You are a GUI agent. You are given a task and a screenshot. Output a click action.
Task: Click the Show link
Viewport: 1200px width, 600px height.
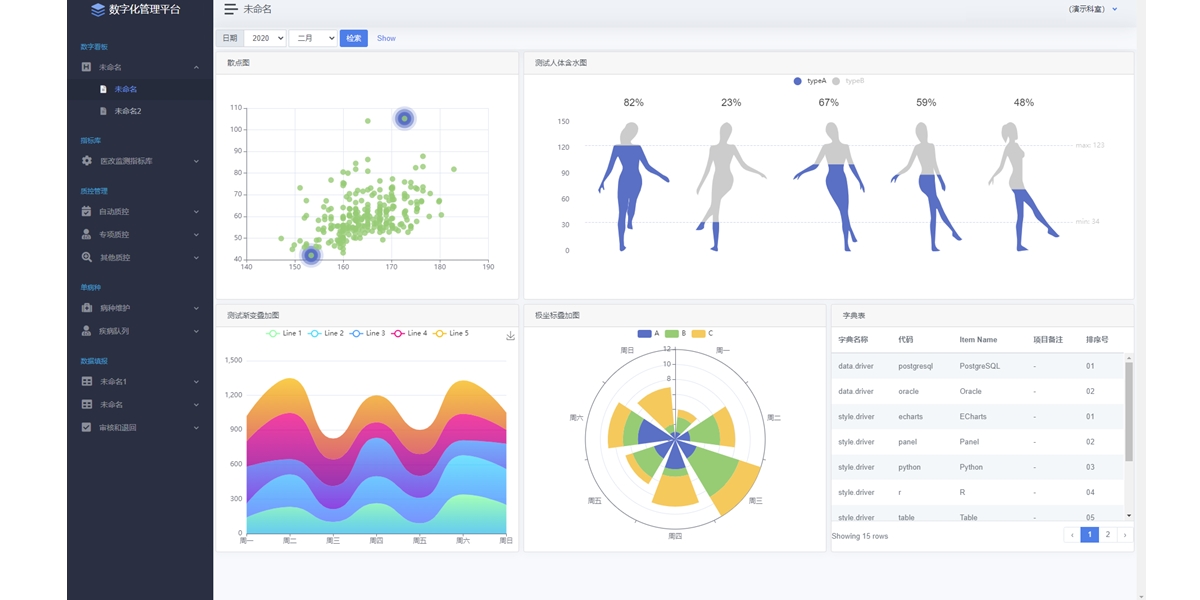(386, 38)
